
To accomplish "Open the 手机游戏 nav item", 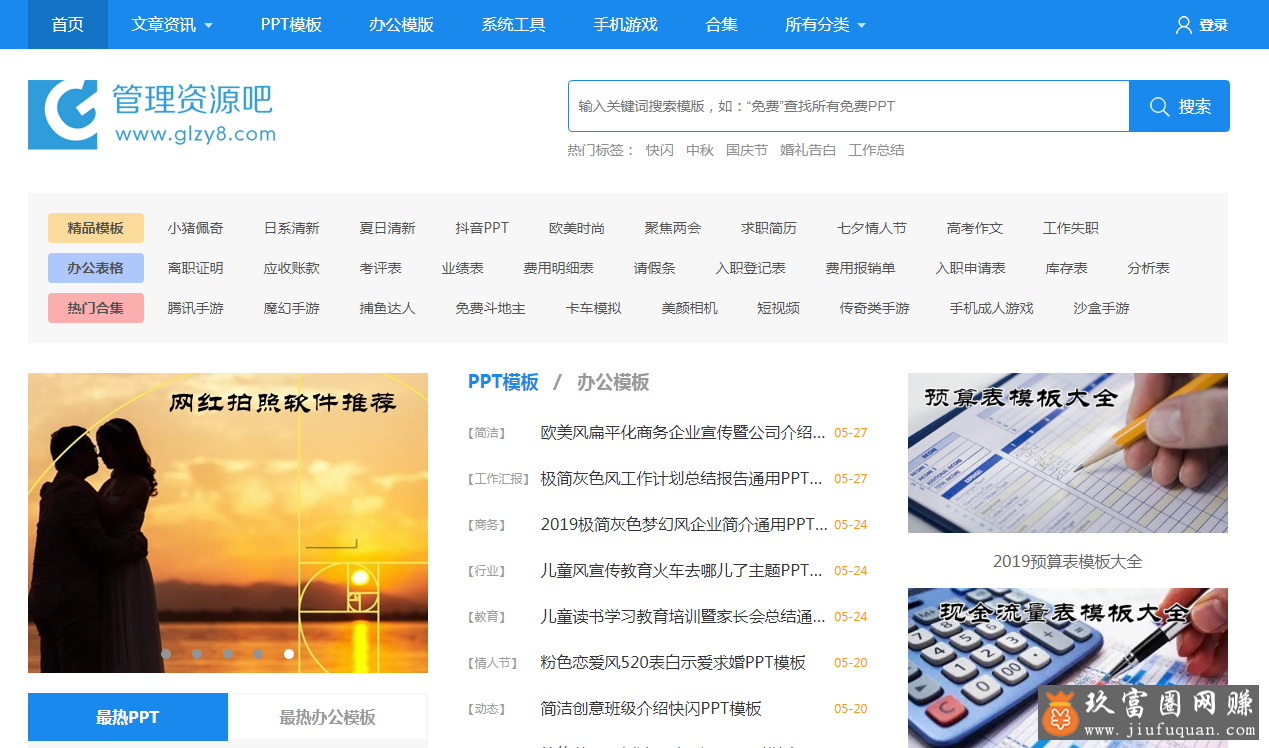I will tap(625, 25).
